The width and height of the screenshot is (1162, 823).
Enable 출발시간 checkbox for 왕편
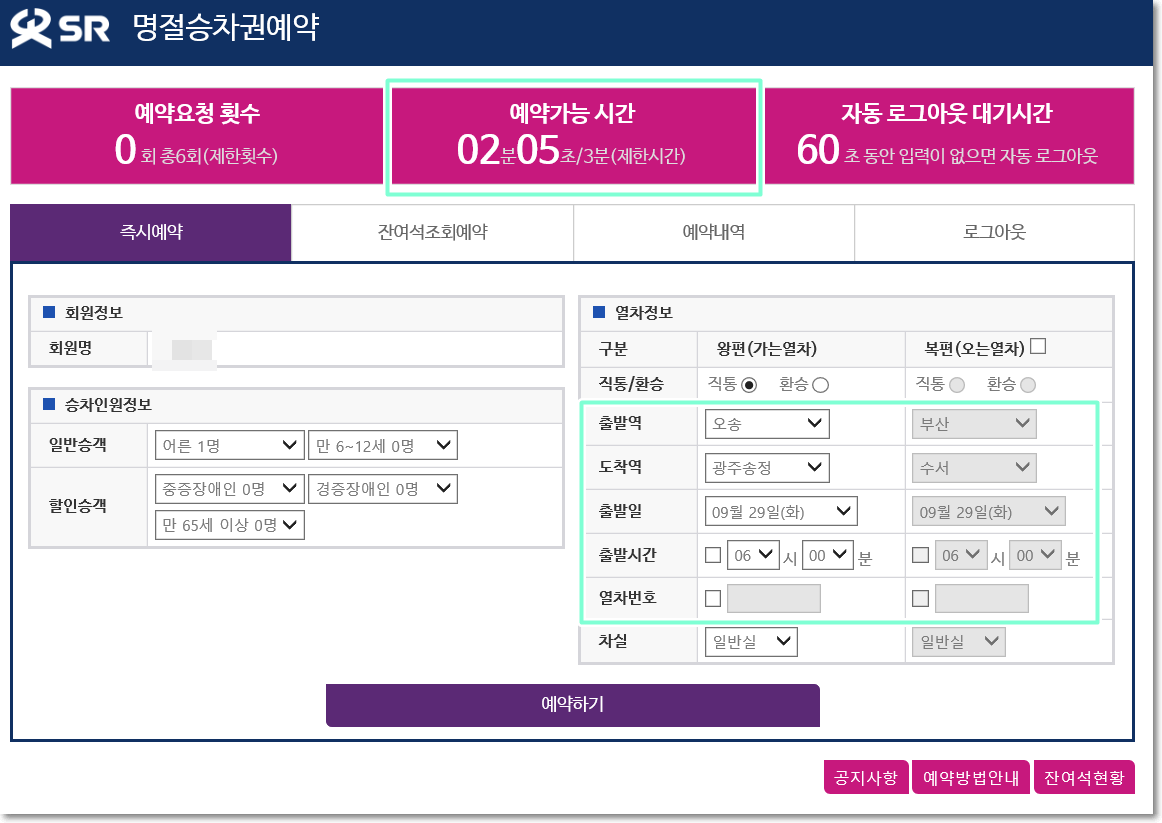coord(713,555)
